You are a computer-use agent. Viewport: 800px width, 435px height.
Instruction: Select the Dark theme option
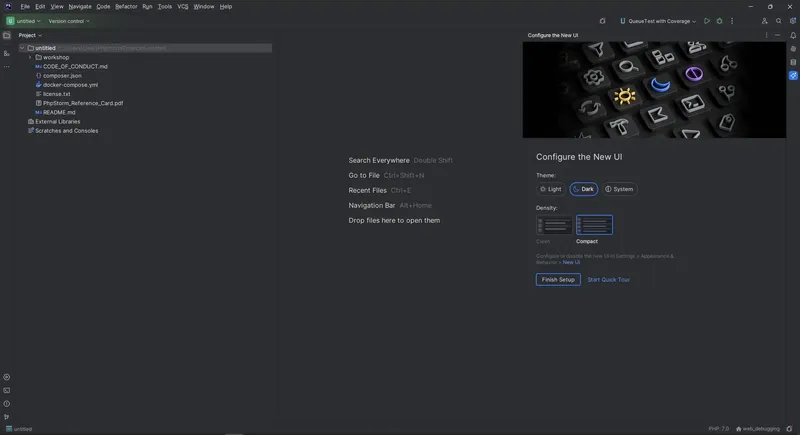click(x=584, y=189)
